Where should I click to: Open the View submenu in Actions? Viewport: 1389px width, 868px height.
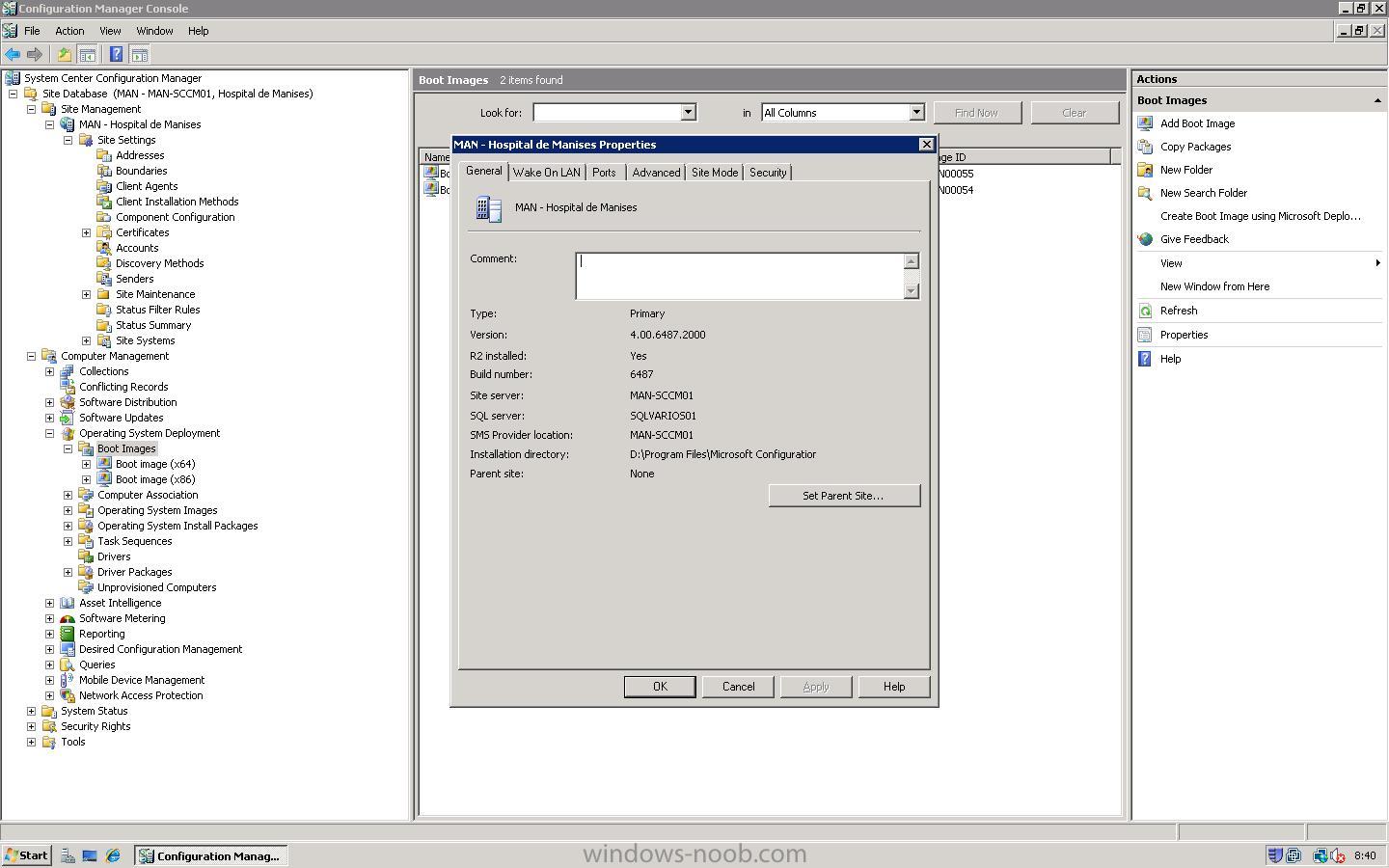pos(1260,263)
